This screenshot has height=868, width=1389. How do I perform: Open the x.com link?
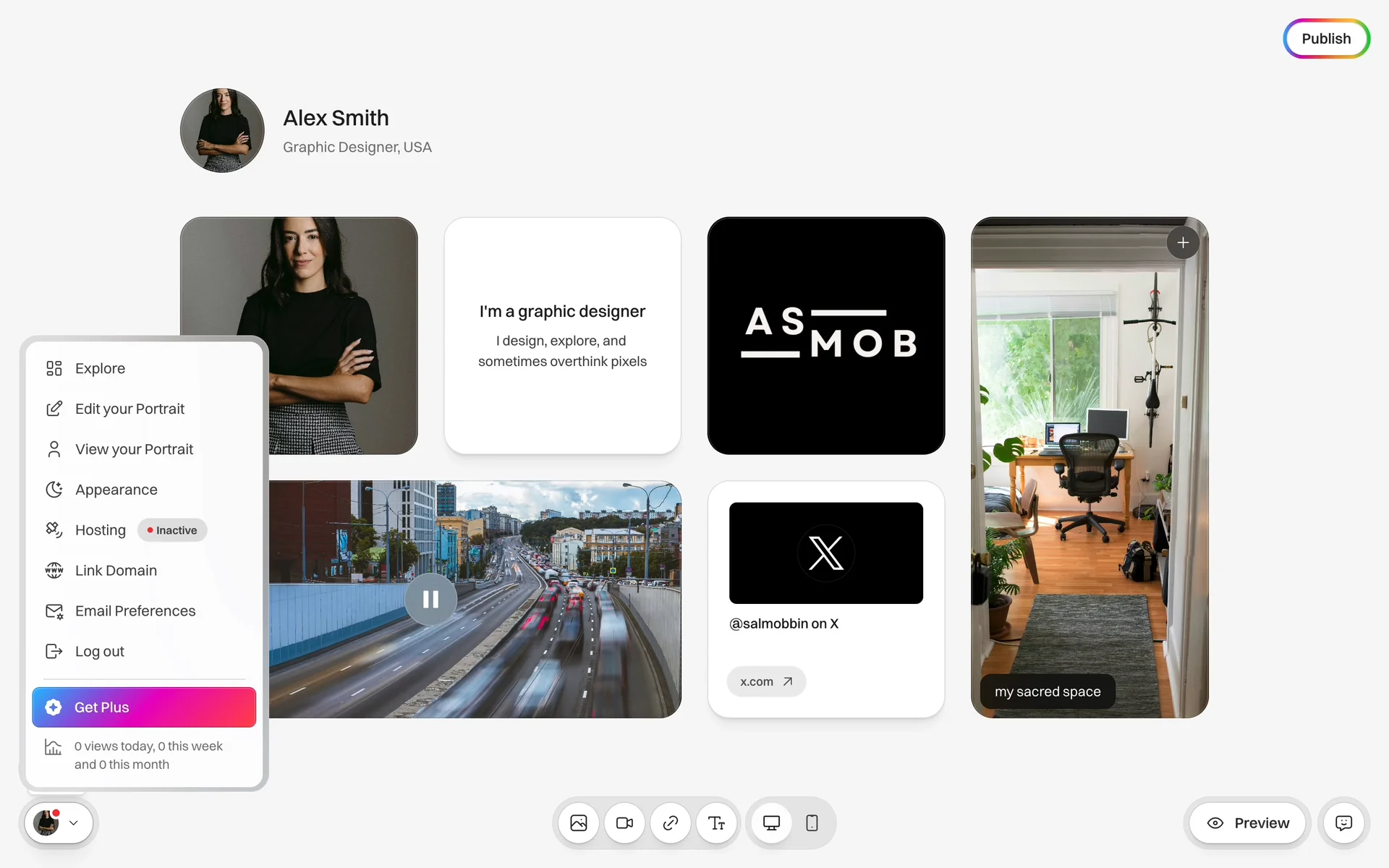766,681
